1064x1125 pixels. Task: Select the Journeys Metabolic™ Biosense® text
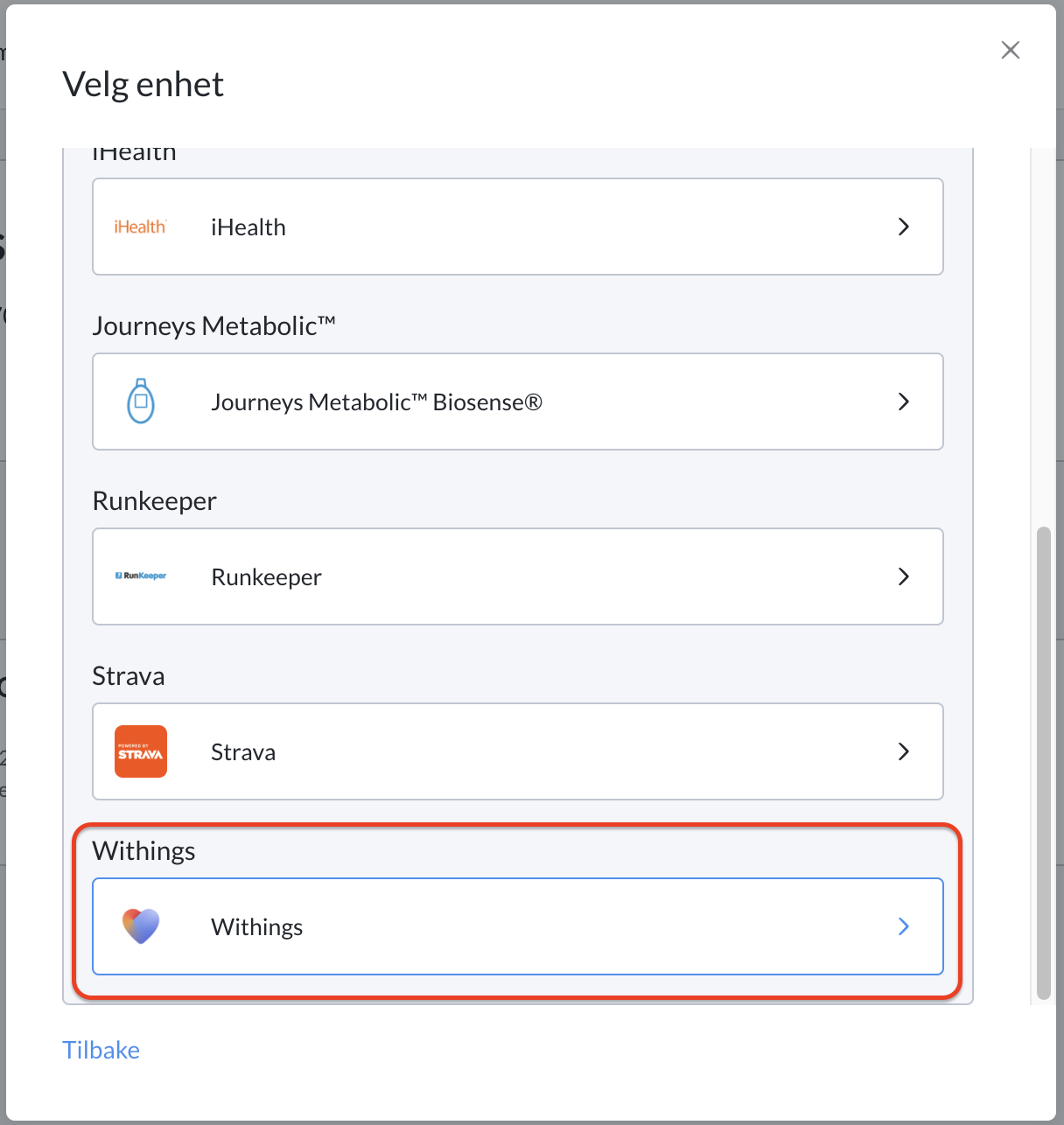pos(377,402)
